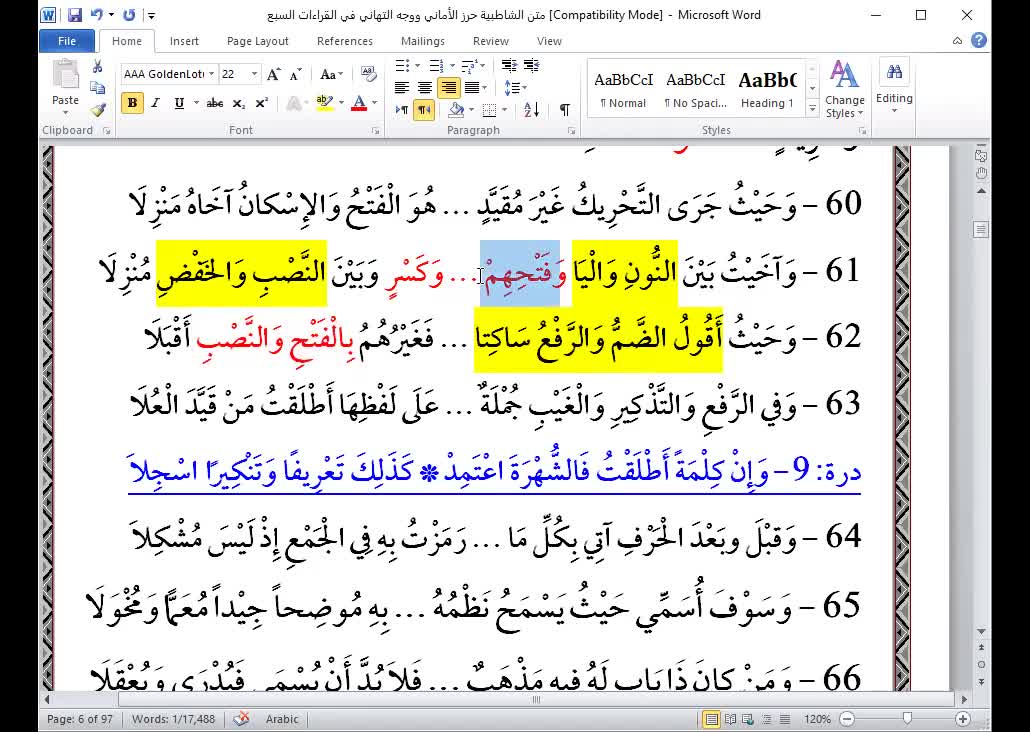Open the font name dropdown

pos(211,75)
